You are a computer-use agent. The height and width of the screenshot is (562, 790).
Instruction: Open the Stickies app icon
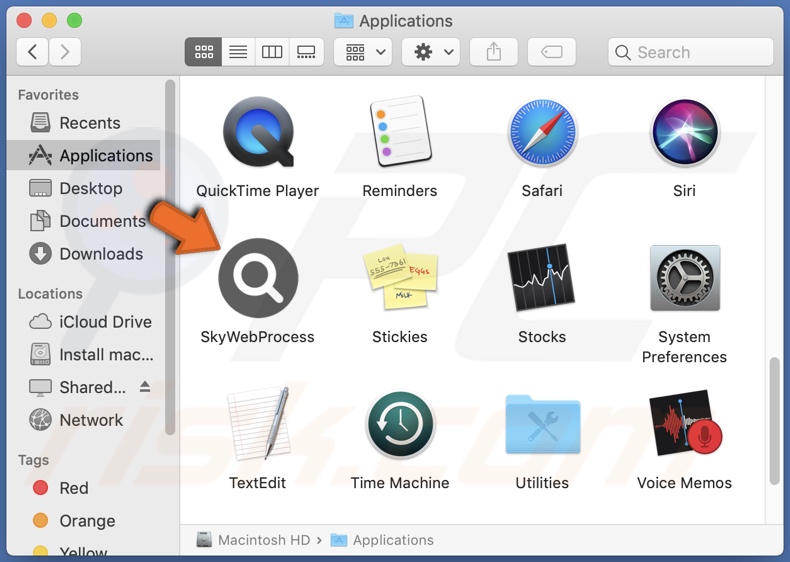coord(400,276)
